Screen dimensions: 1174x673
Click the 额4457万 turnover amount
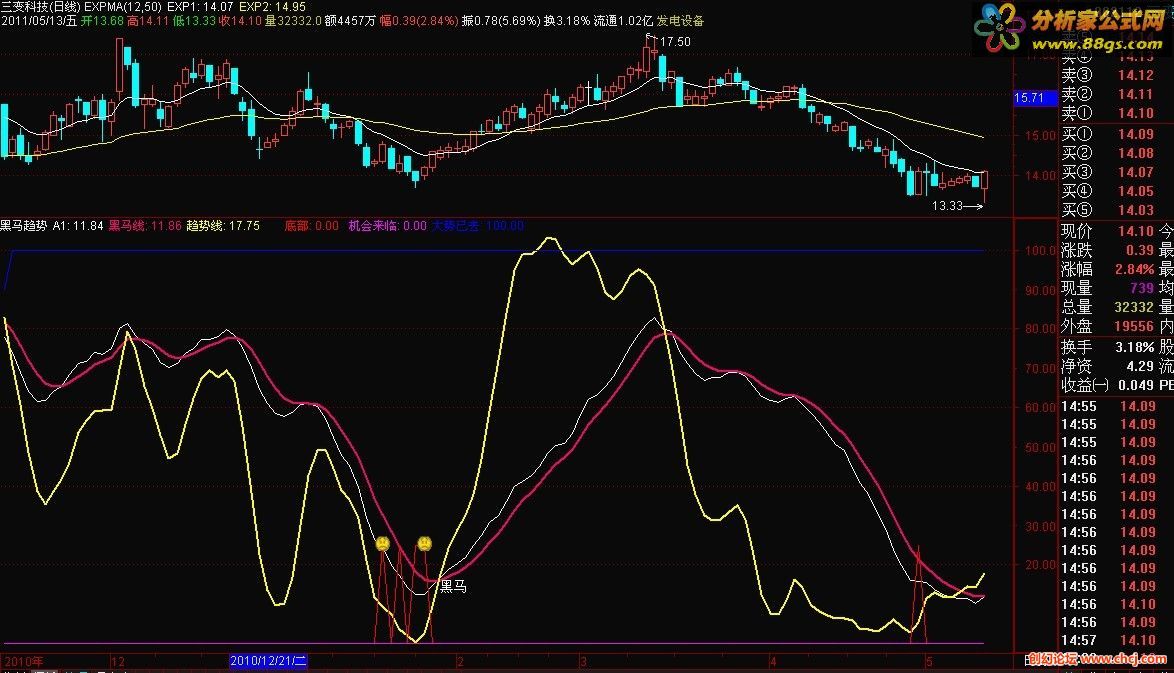coord(350,21)
